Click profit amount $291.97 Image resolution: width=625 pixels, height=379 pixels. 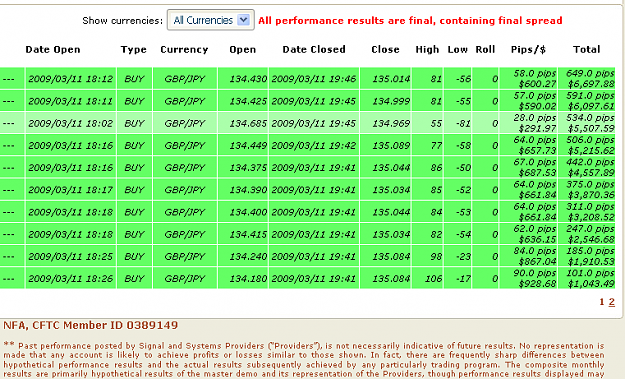(x=537, y=129)
